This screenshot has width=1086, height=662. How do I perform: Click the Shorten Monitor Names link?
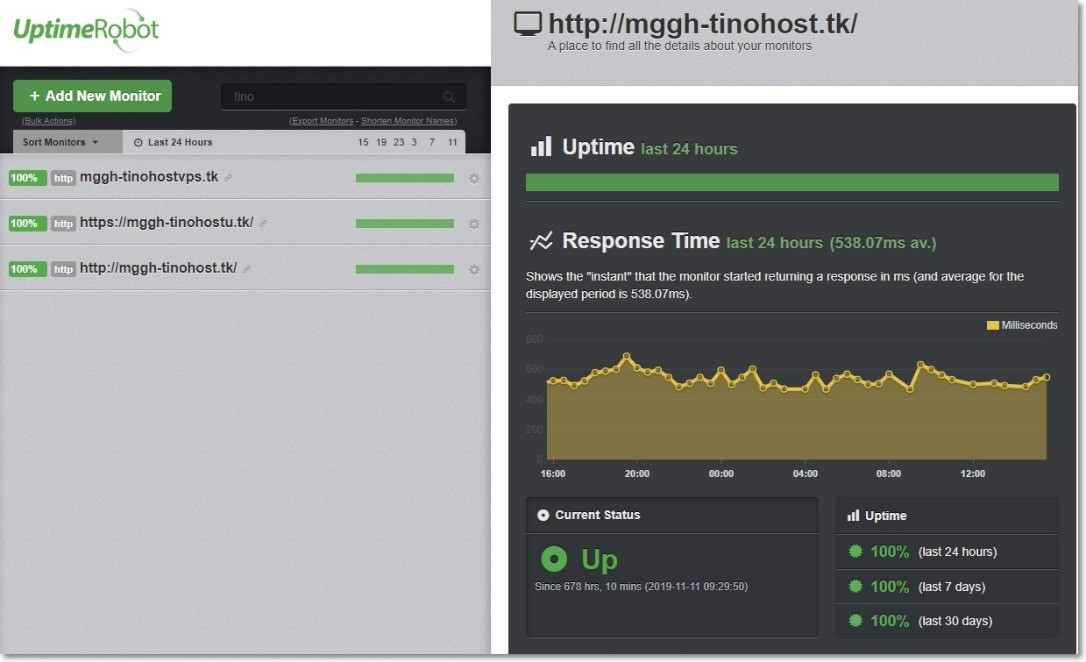coord(408,121)
